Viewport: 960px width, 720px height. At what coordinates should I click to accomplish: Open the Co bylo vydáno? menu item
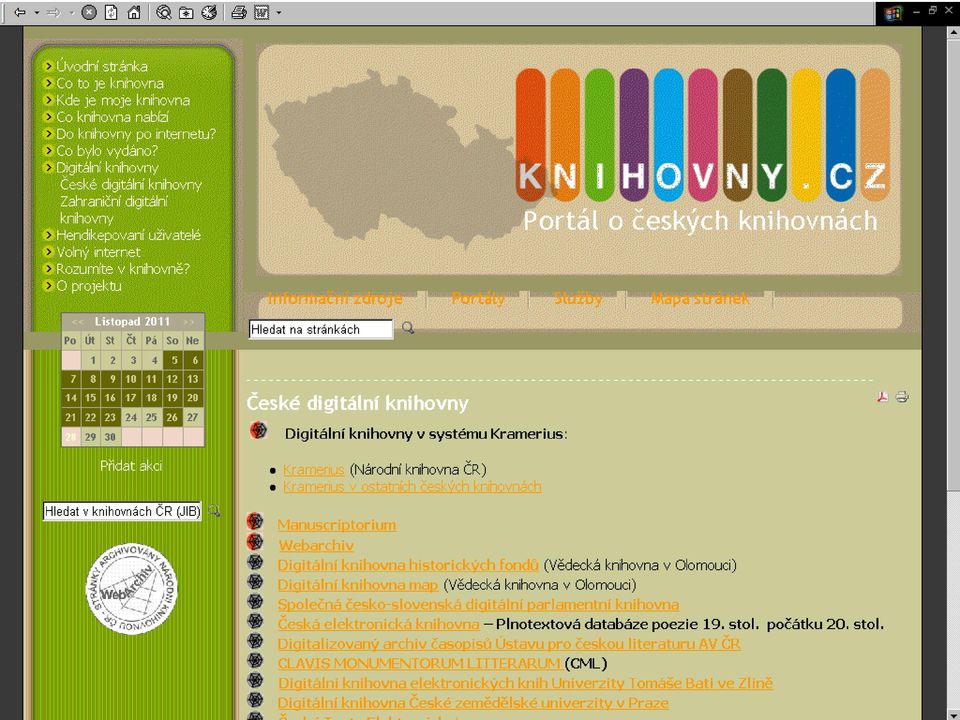click(x=107, y=151)
